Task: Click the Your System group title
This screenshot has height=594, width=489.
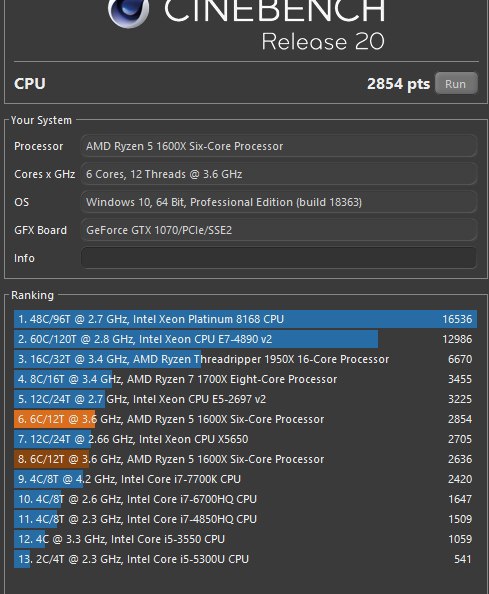Action: [41, 120]
